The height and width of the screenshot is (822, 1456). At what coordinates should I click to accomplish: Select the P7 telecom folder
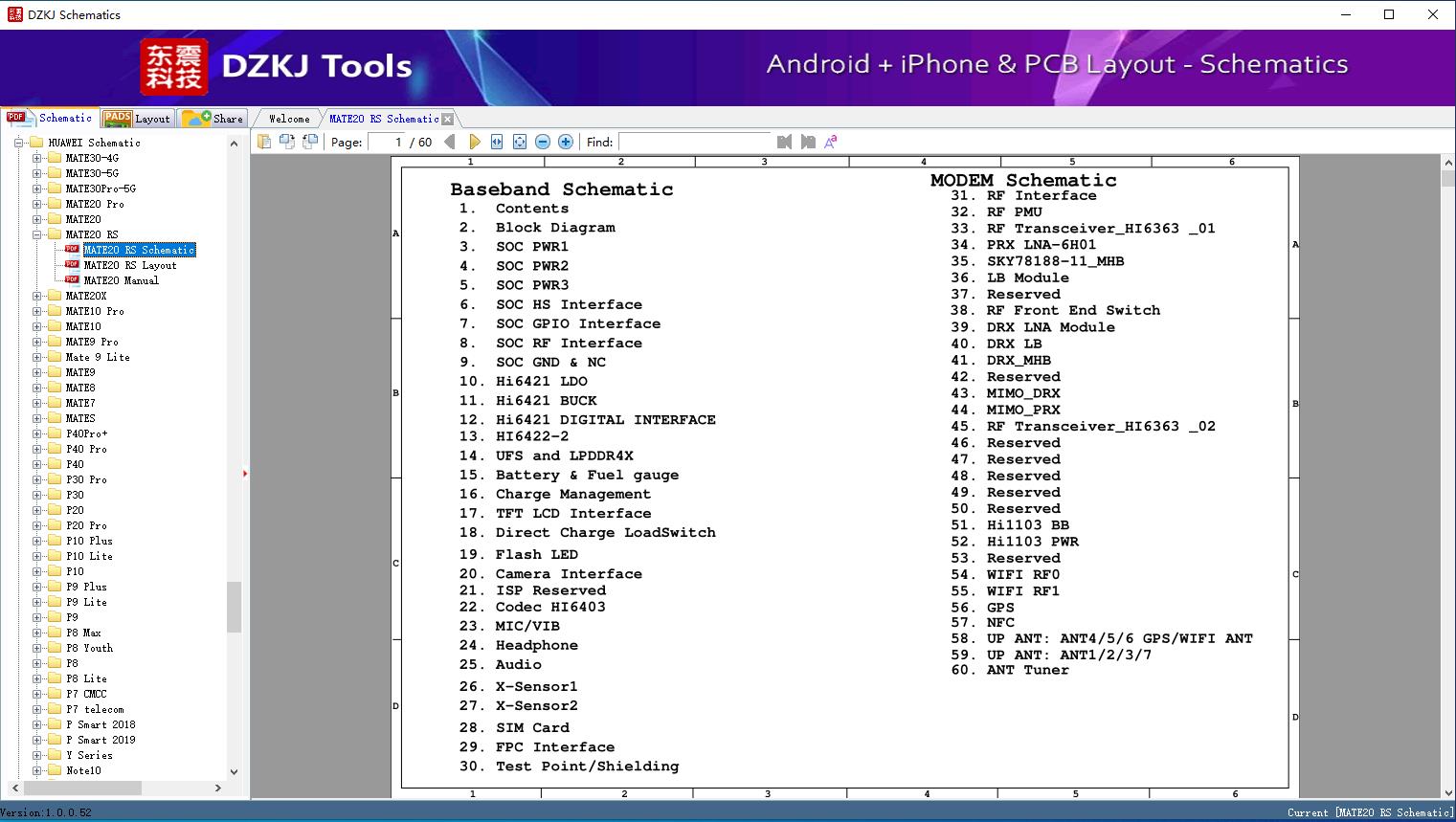(95, 709)
